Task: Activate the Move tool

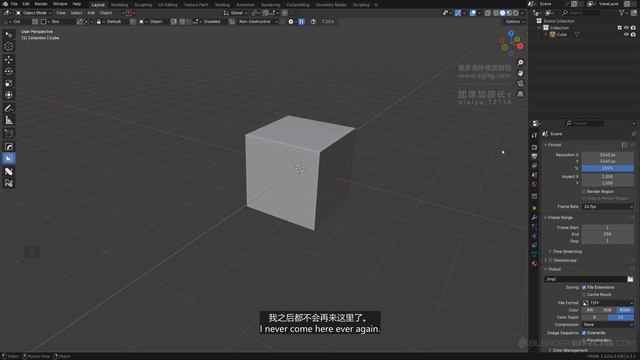Action: (9, 60)
